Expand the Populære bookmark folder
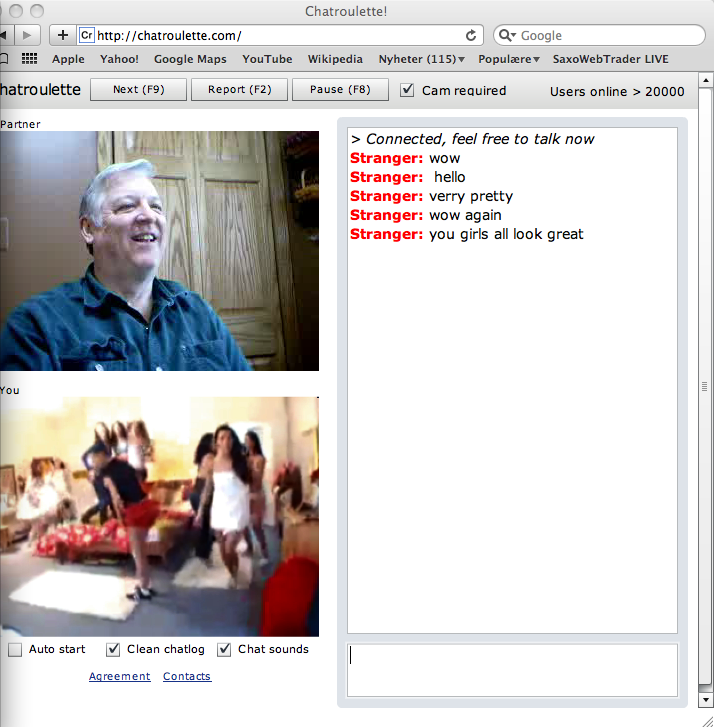This screenshot has height=727, width=714. tap(509, 59)
